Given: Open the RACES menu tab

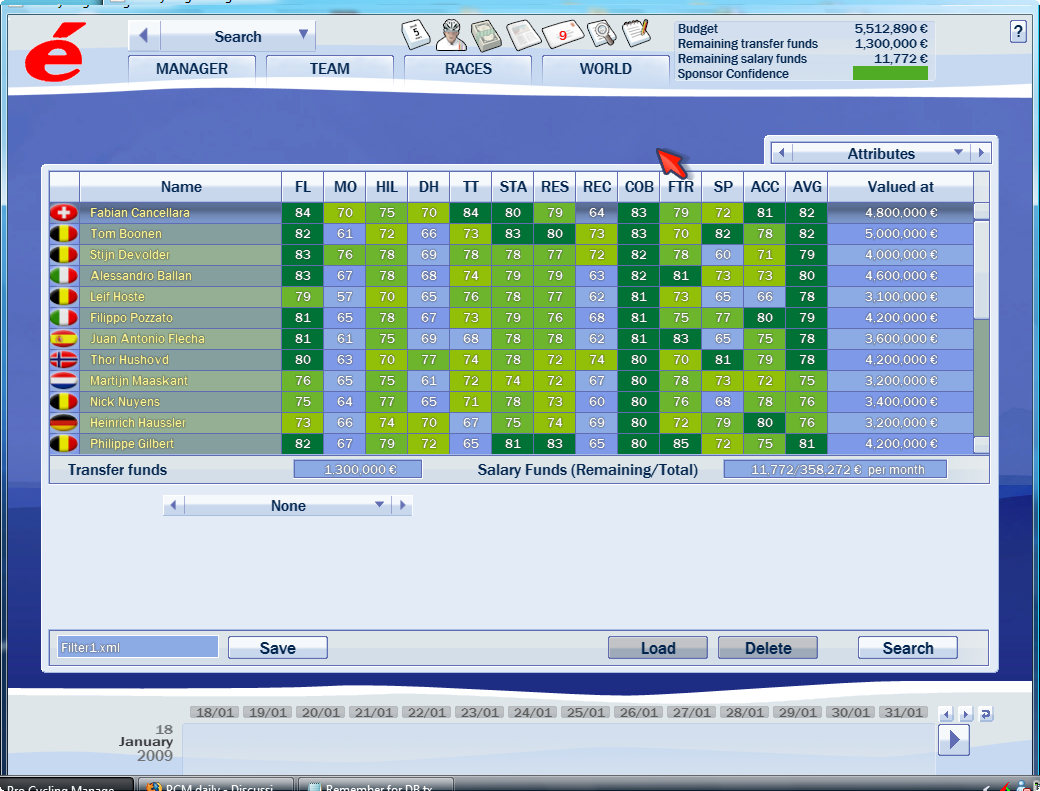Looking at the screenshot, I should 468,69.
